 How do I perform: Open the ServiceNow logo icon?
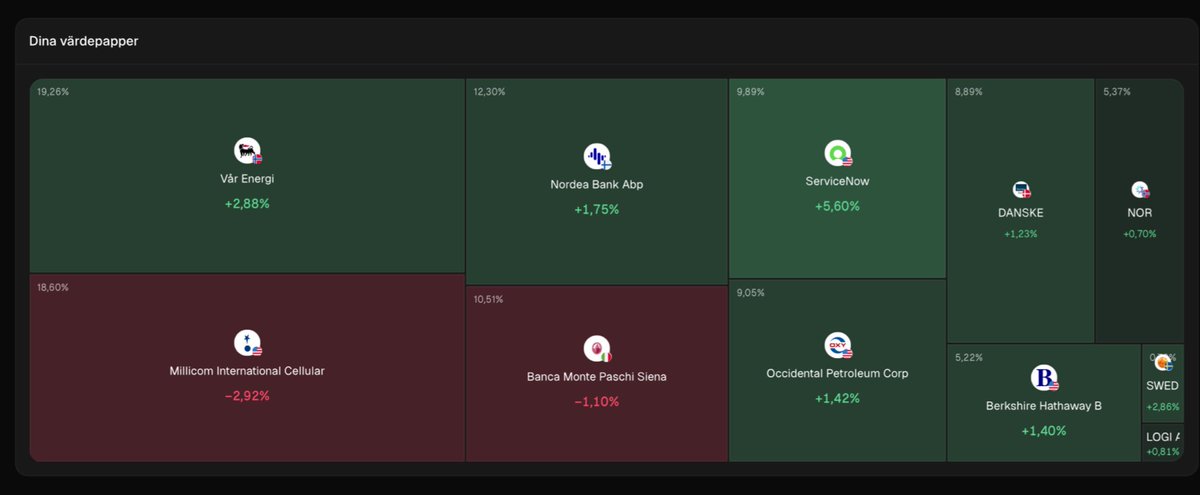pyautogui.click(x=837, y=154)
